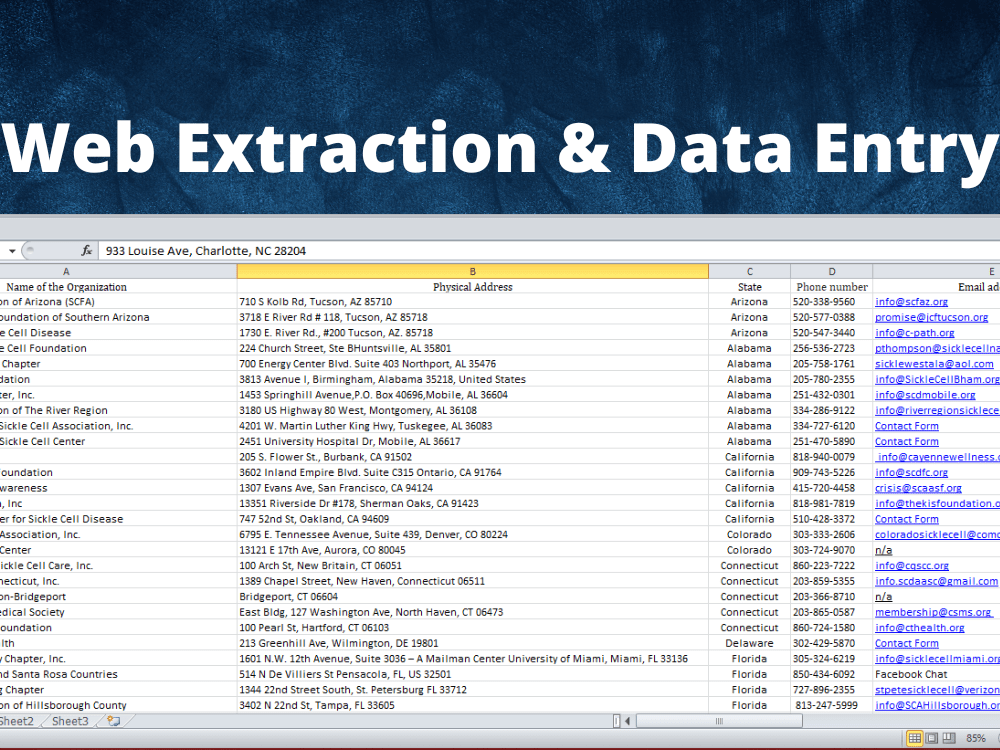Click the horizontal scroll left arrow
Viewport: 1000px width, 750px height.
pyautogui.click(x=628, y=721)
